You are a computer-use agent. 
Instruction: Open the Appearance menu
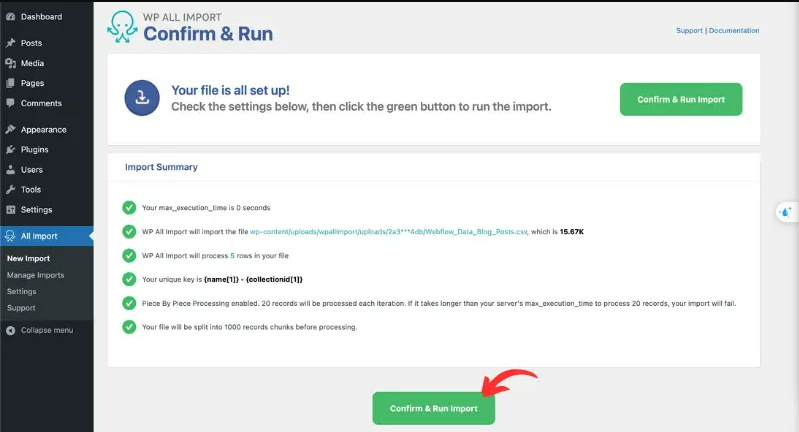pyautogui.click(x=46, y=129)
